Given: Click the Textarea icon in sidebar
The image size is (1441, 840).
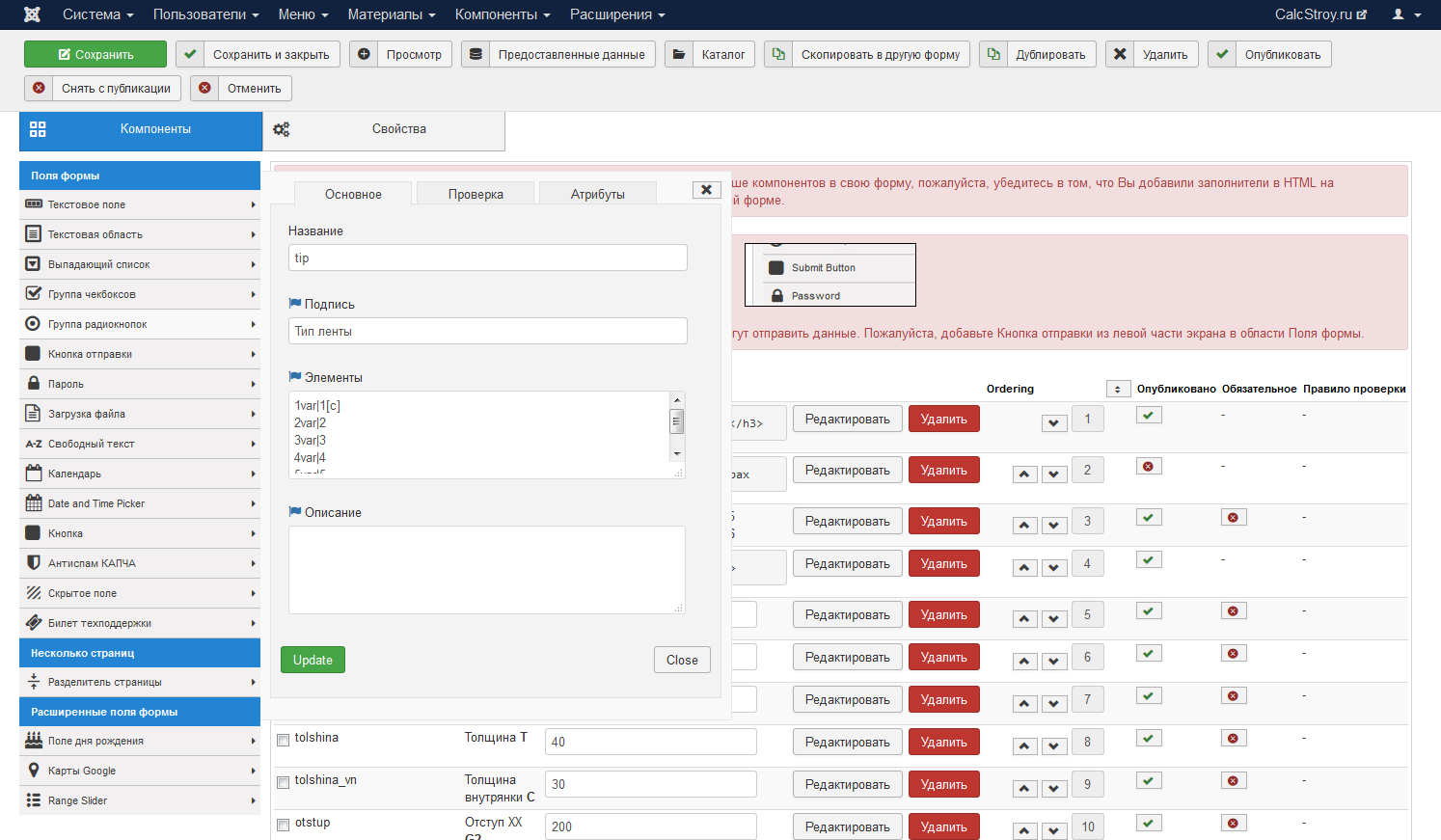Looking at the screenshot, I should 34,234.
